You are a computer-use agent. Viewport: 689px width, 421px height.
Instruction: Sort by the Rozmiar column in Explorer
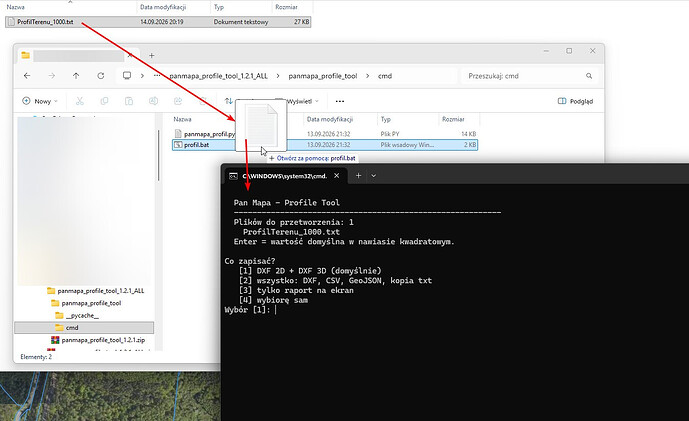tap(453, 119)
